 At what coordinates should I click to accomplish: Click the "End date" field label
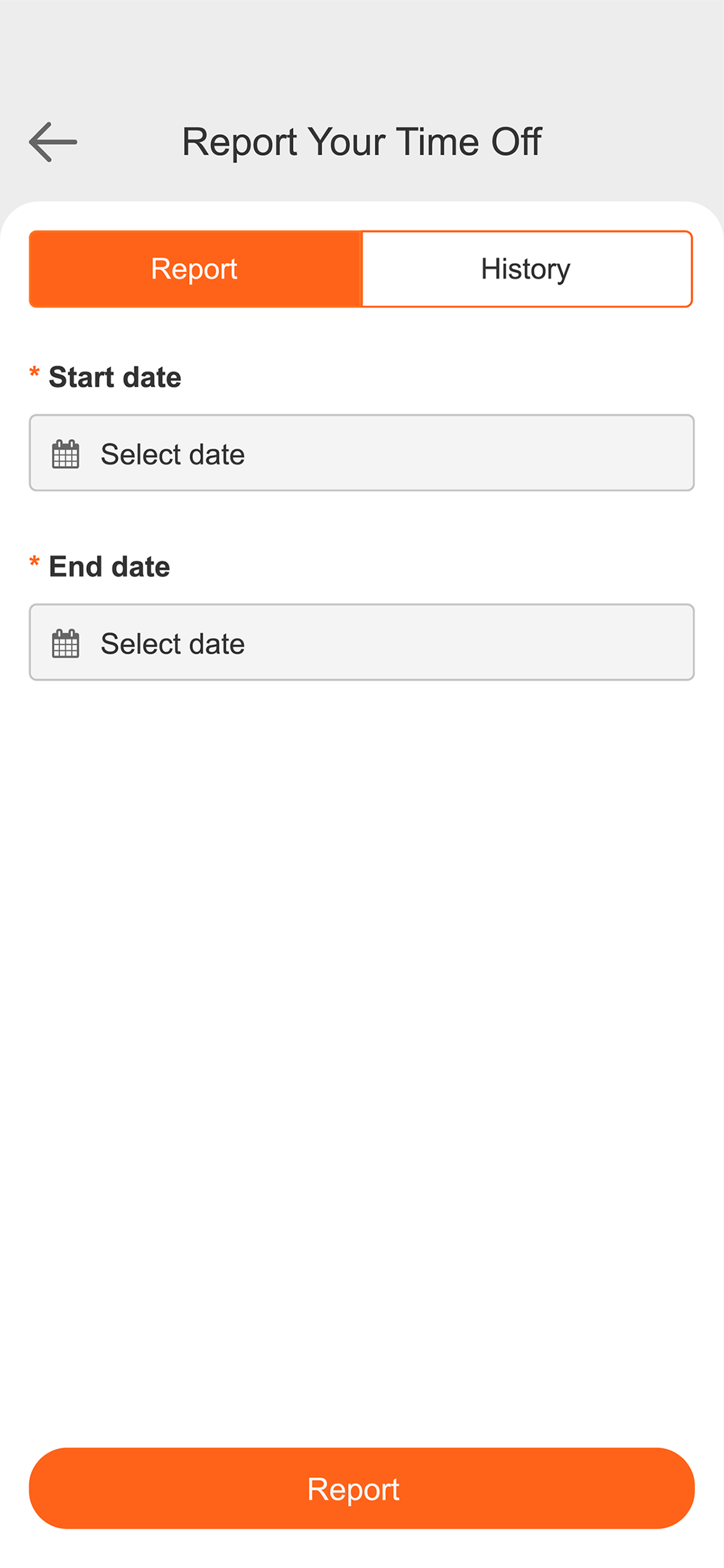[x=110, y=566]
